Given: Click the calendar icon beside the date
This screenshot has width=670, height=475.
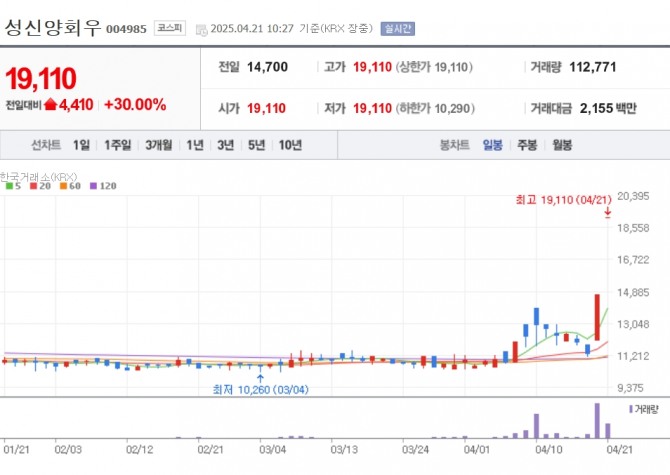Looking at the screenshot, I should 201,29.
